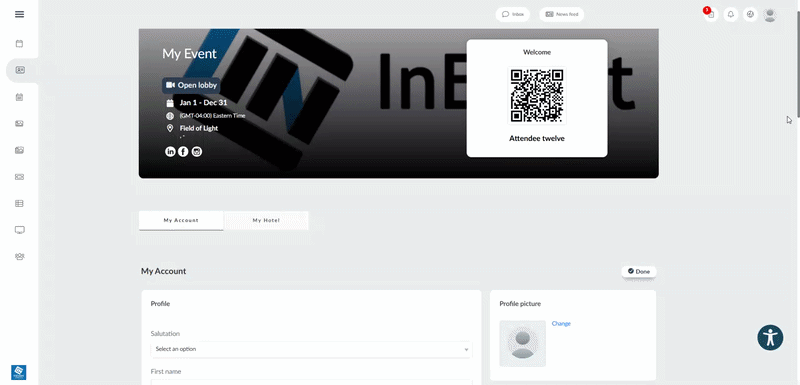Switch to the My Account tab
800x385 pixels.
[181, 220]
